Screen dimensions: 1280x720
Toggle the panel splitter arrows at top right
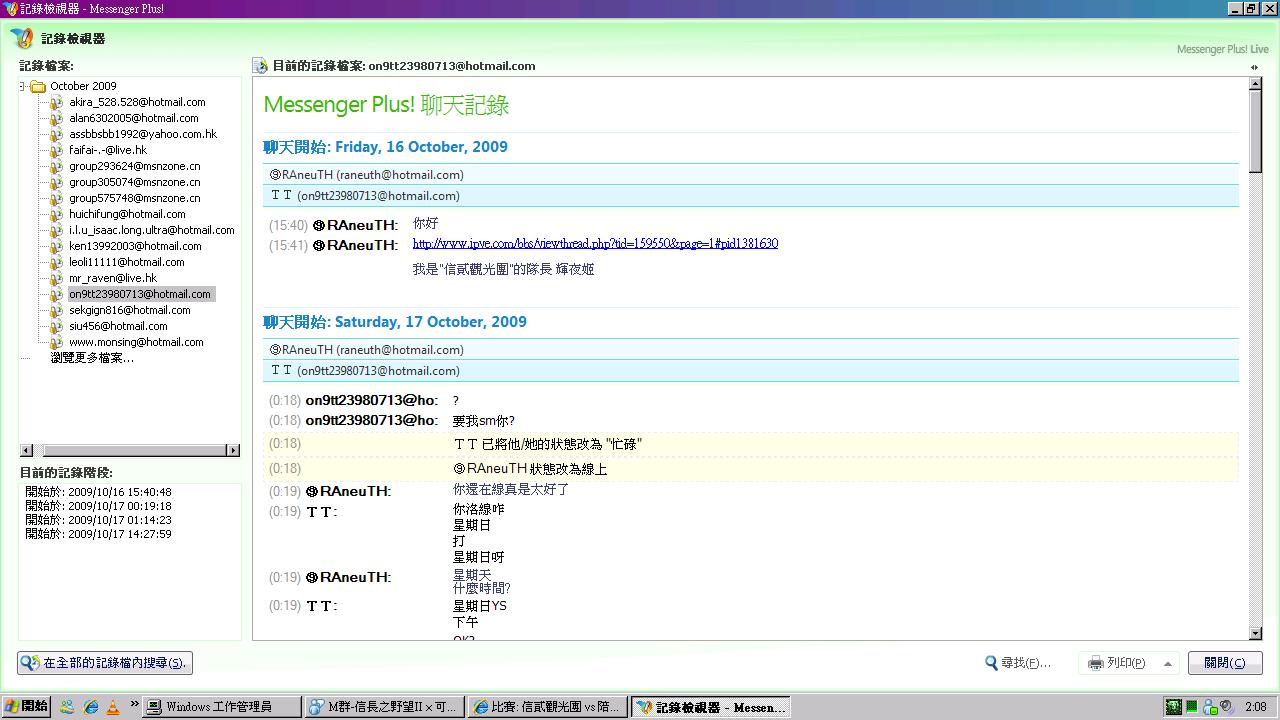tap(1254, 67)
